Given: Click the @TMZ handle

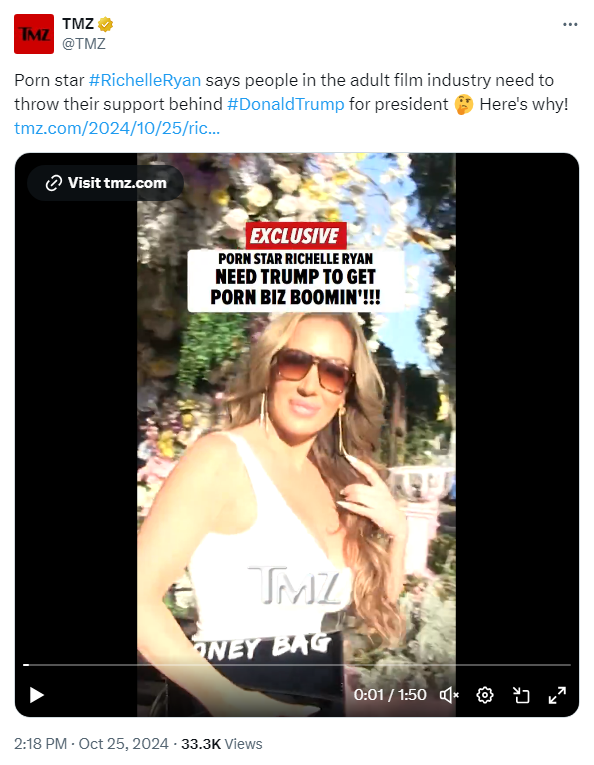Looking at the screenshot, I should (84, 44).
